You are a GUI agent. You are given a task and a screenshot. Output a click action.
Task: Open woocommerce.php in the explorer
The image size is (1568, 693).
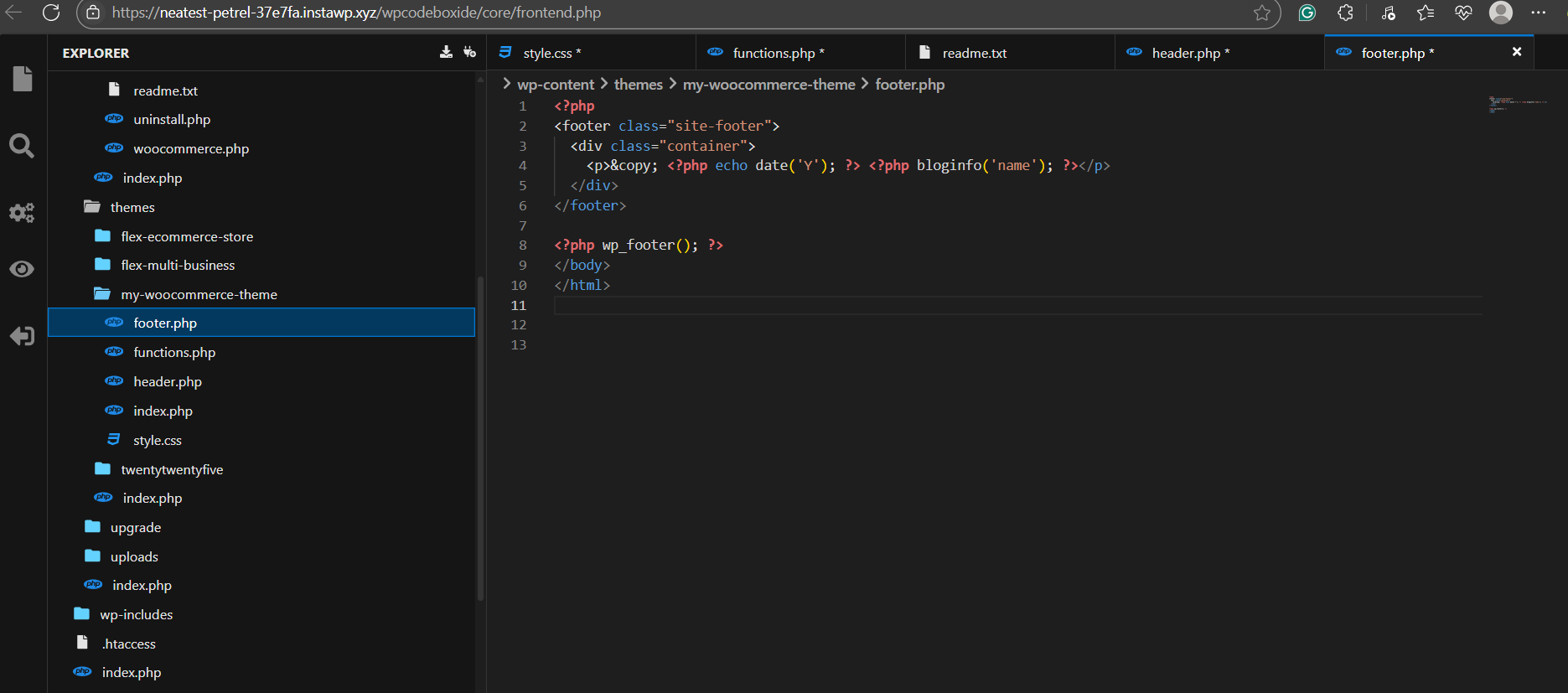pos(191,148)
